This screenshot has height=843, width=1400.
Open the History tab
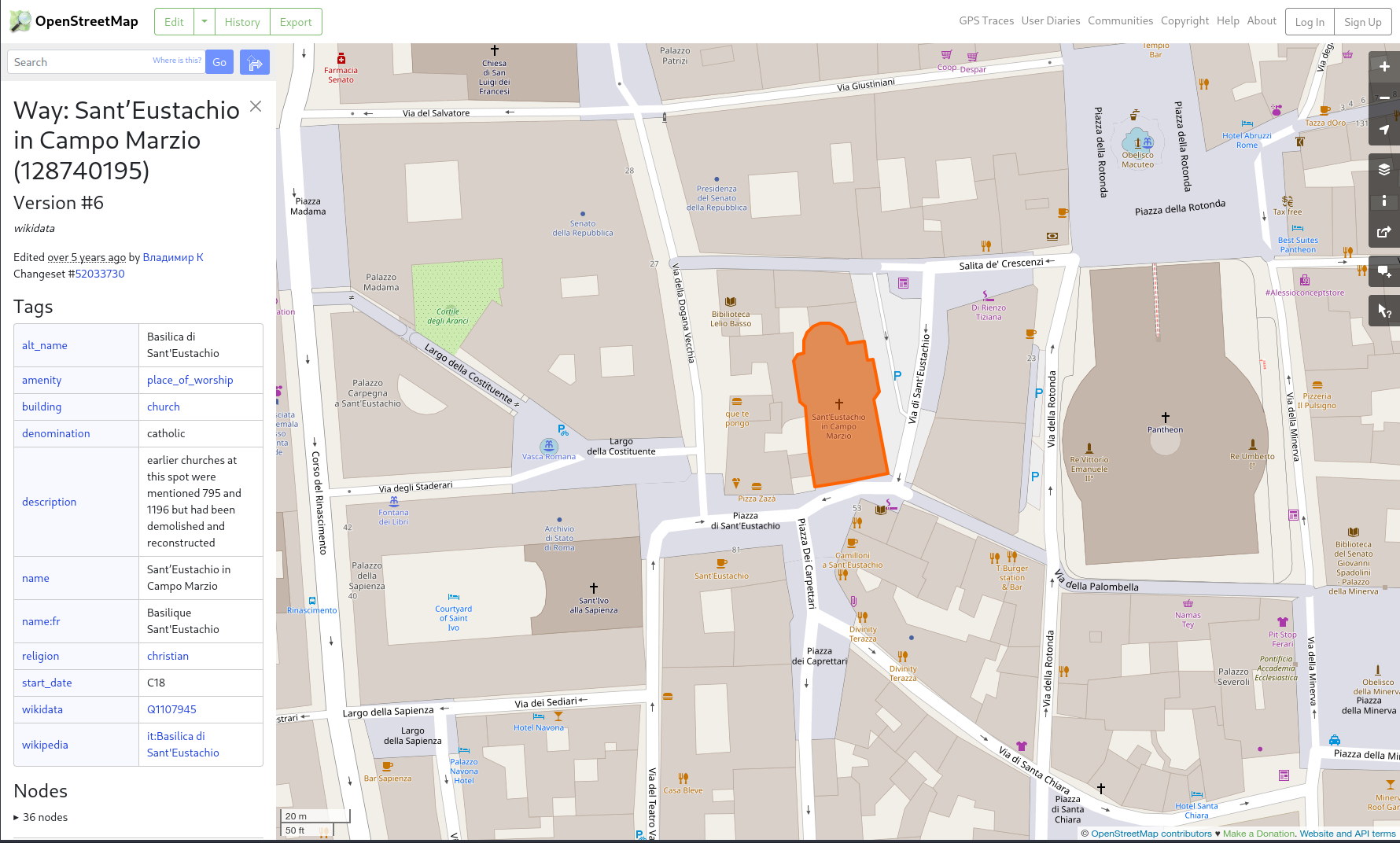point(242,22)
